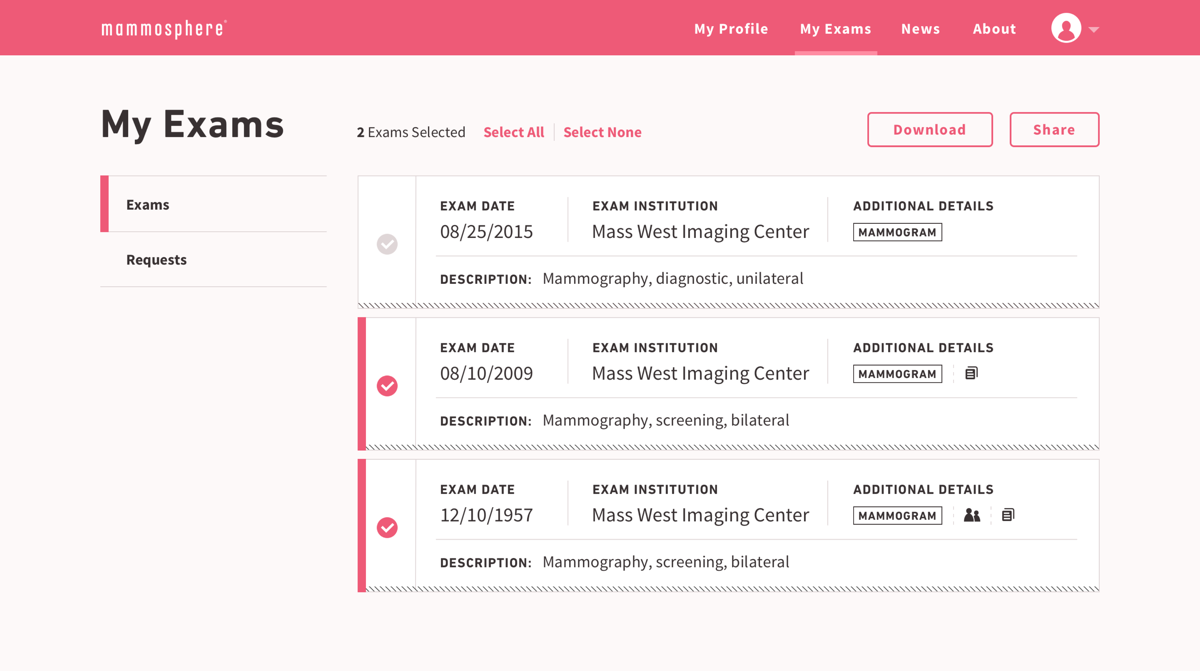Click the Share button
This screenshot has height=671, width=1200.
click(1054, 130)
